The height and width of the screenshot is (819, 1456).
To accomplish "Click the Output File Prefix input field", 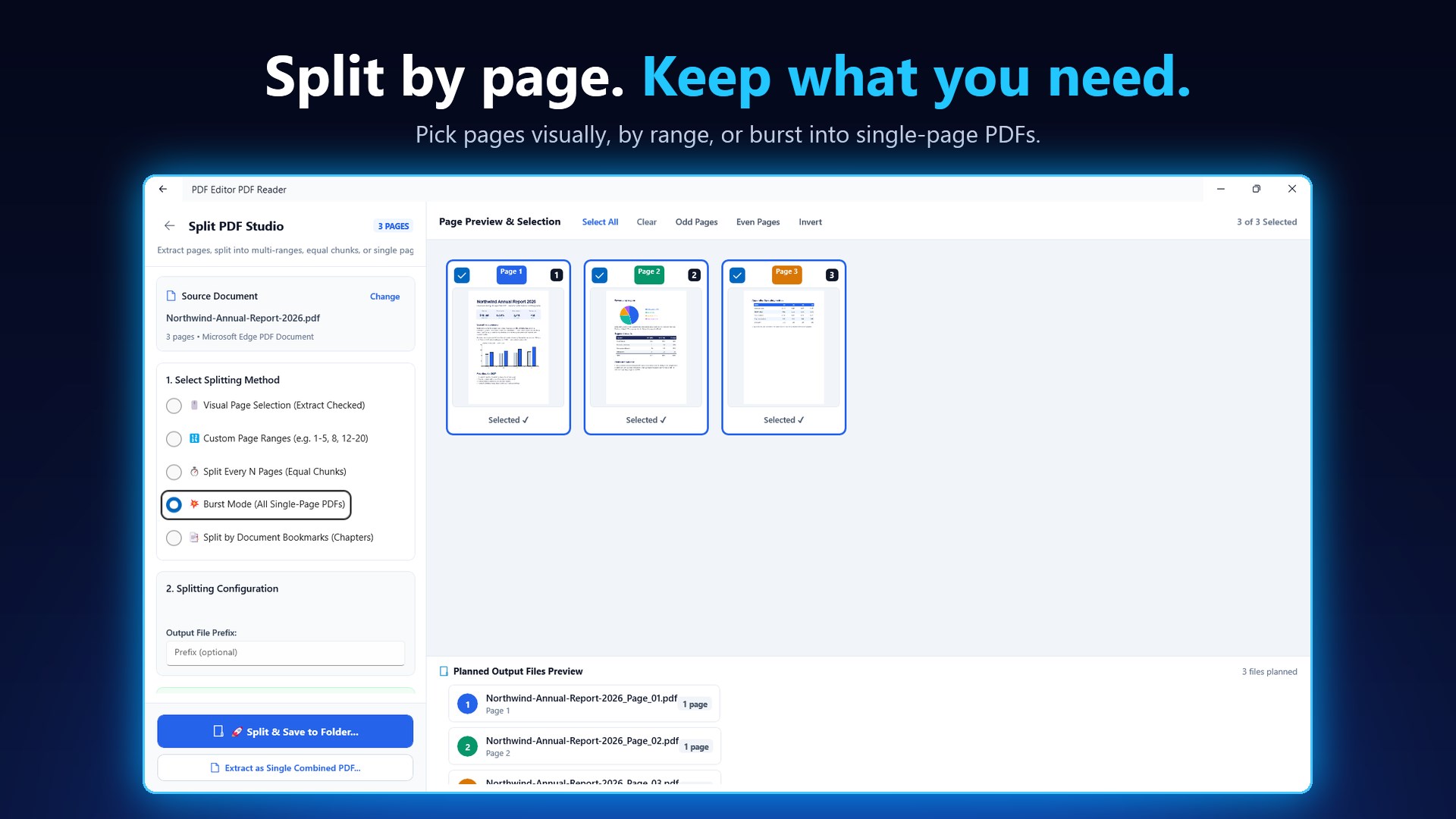I will click(285, 653).
